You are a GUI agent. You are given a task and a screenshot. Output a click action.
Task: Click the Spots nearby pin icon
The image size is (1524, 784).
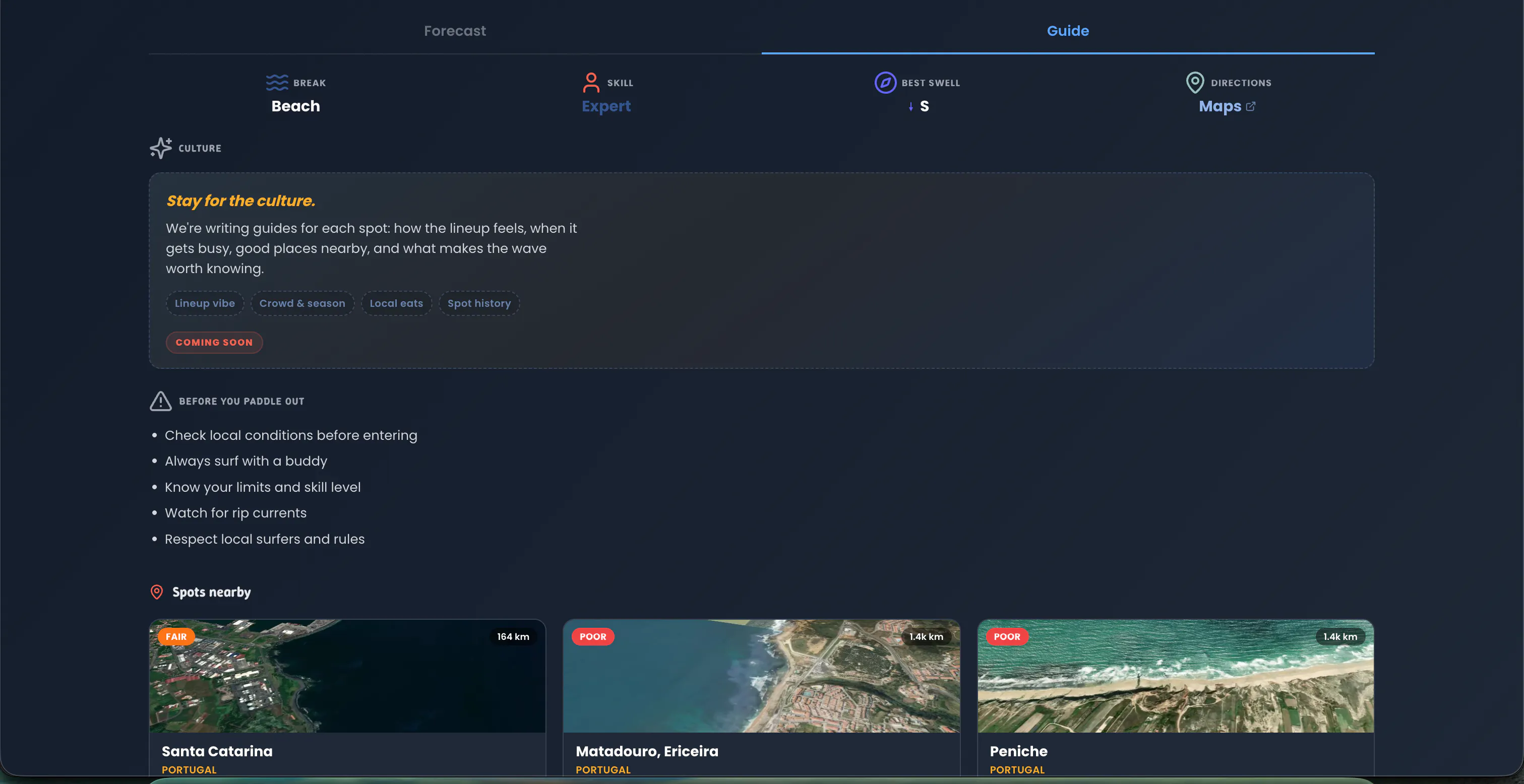click(157, 592)
